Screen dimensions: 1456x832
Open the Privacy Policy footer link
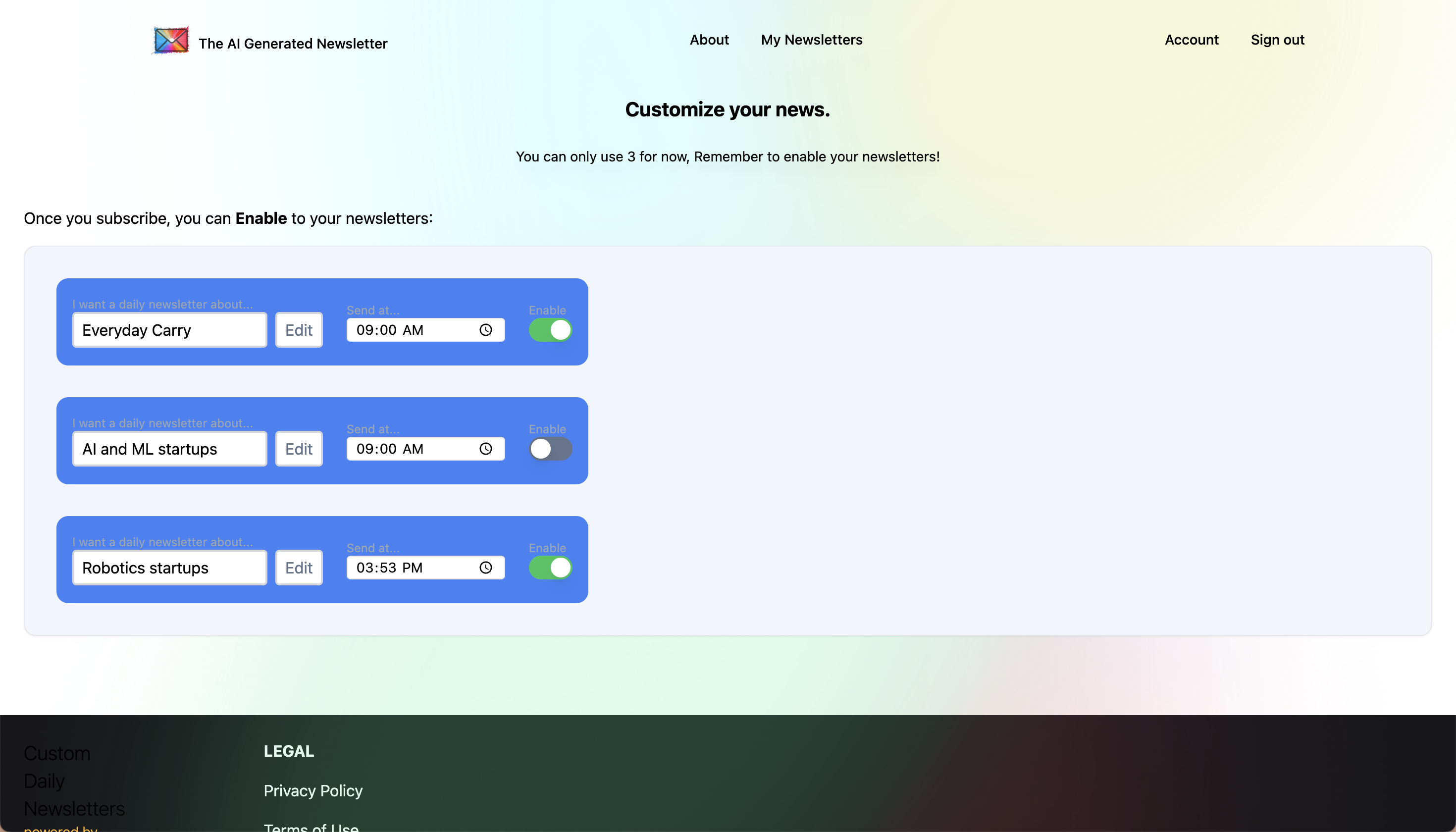(312, 790)
